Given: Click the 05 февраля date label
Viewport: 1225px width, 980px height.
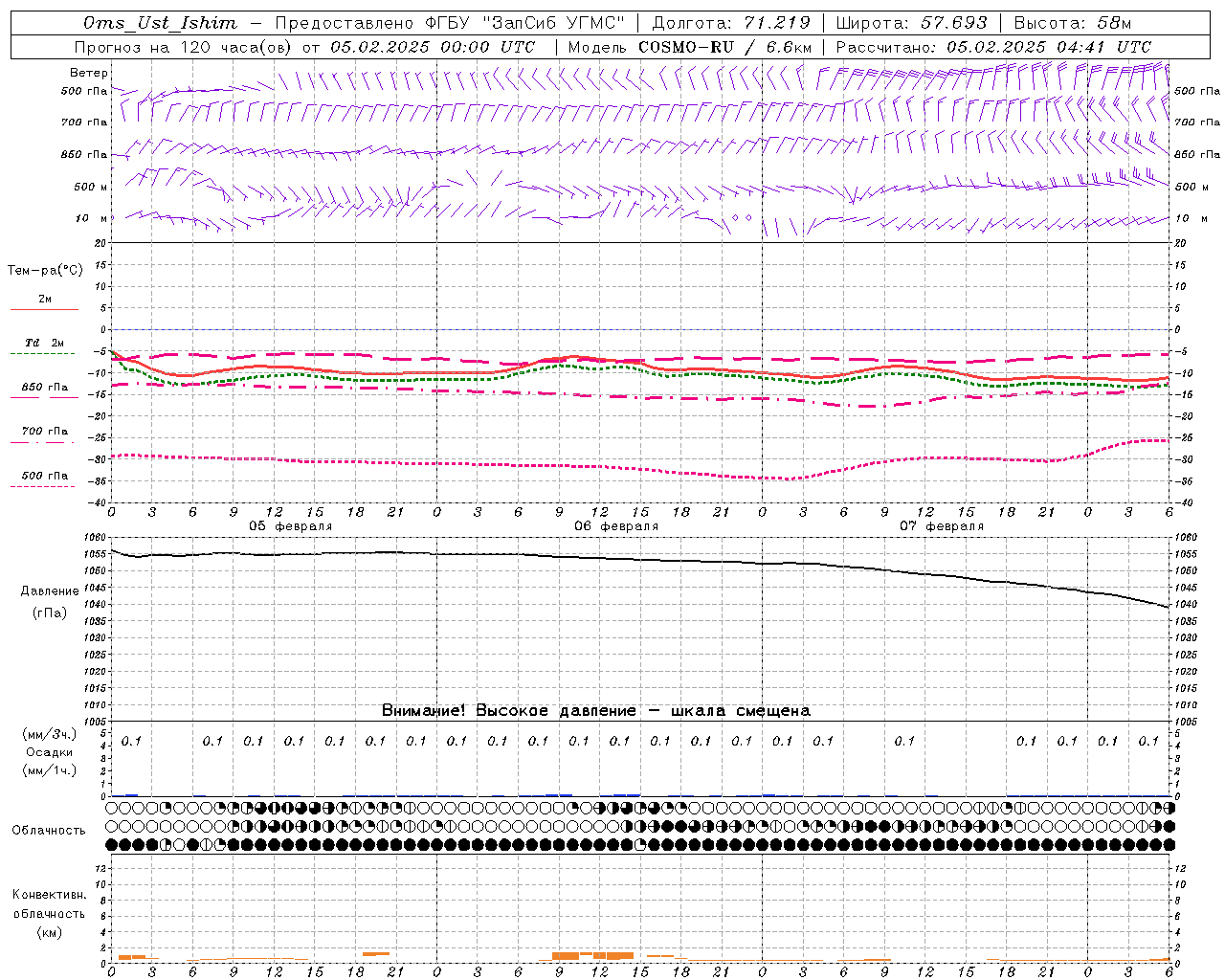Looking at the screenshot, I should click(291, 526).
